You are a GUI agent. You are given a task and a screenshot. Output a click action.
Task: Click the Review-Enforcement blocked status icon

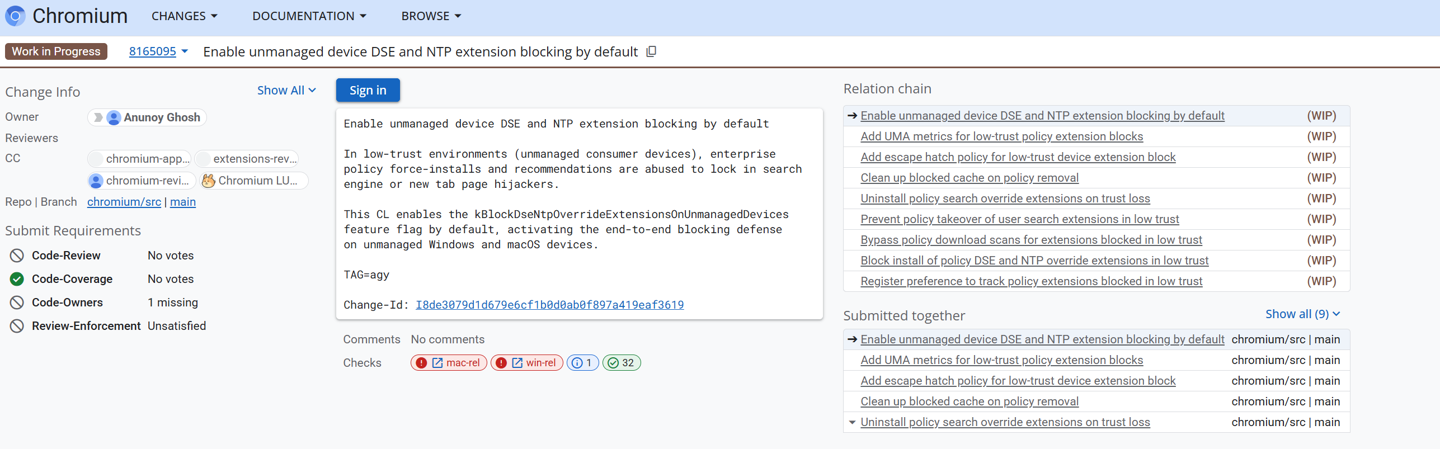point(17,326)
